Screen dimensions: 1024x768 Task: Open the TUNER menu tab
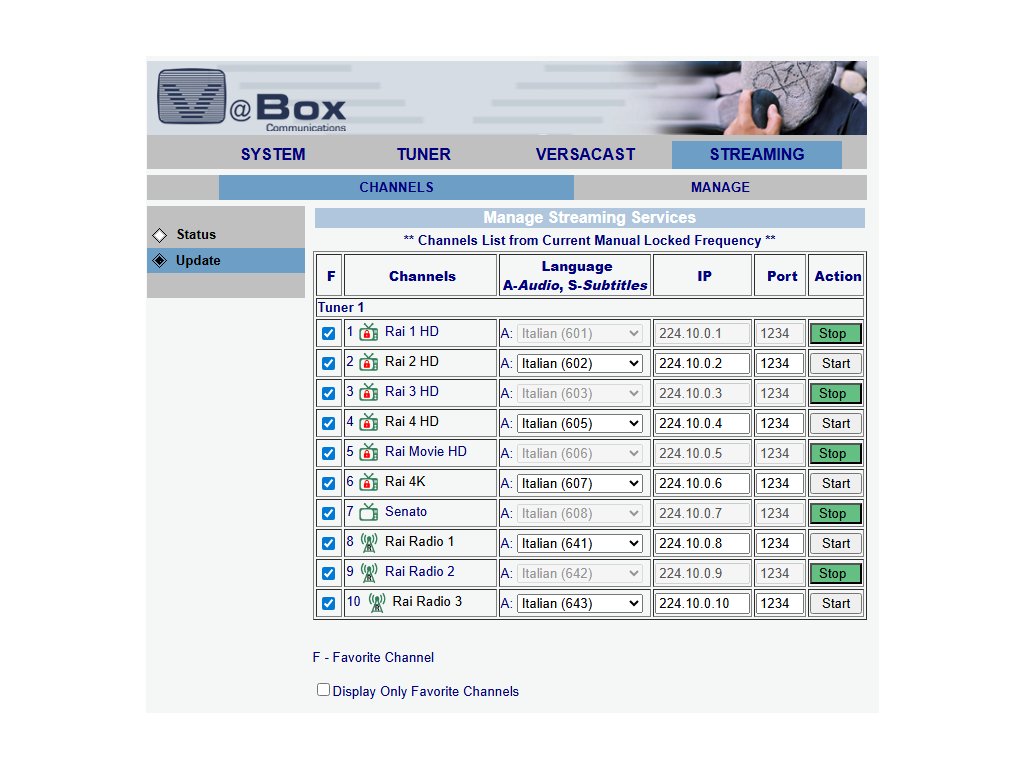[x=424, y=155]
